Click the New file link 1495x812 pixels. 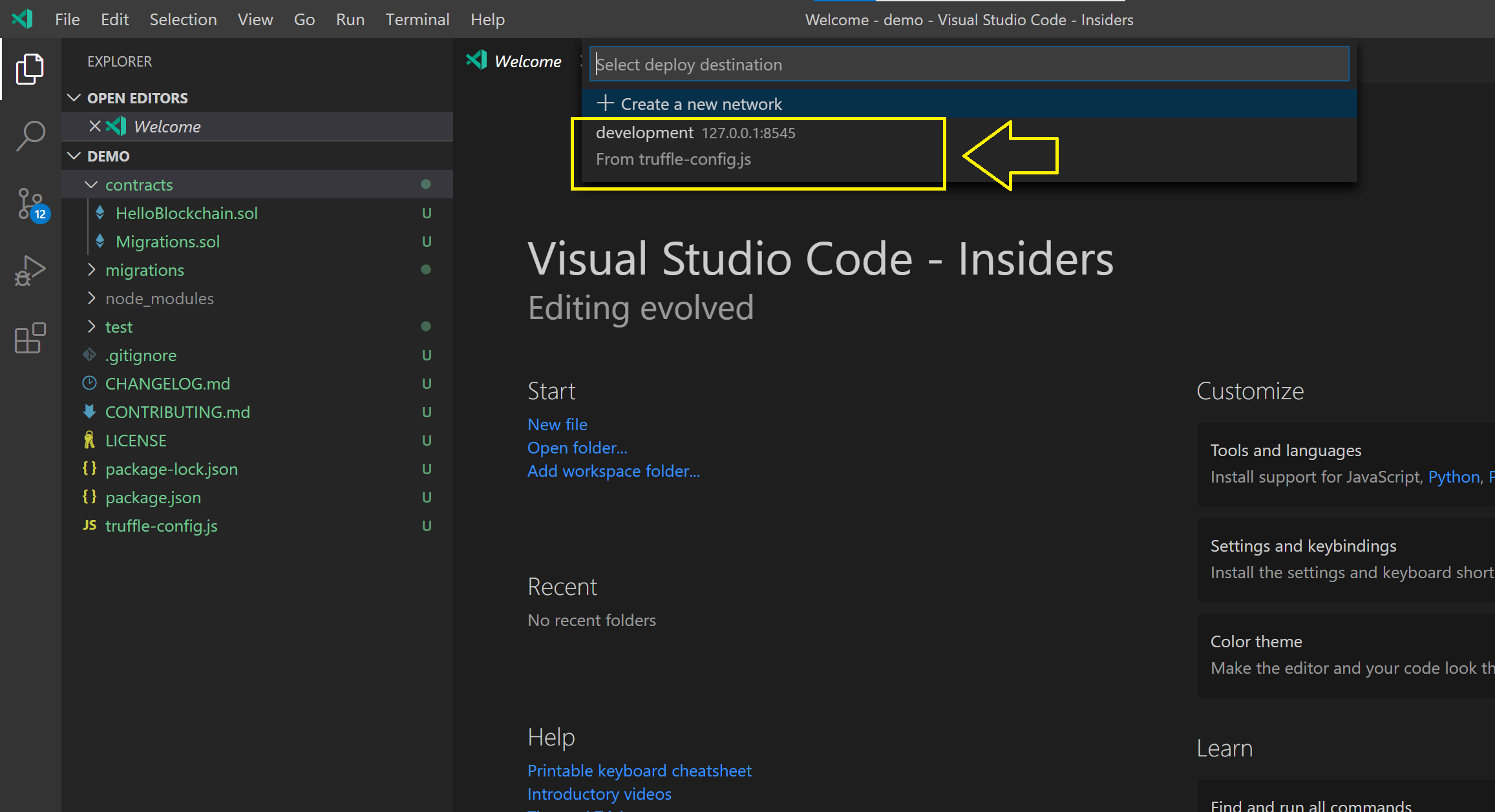click(557, 424)
